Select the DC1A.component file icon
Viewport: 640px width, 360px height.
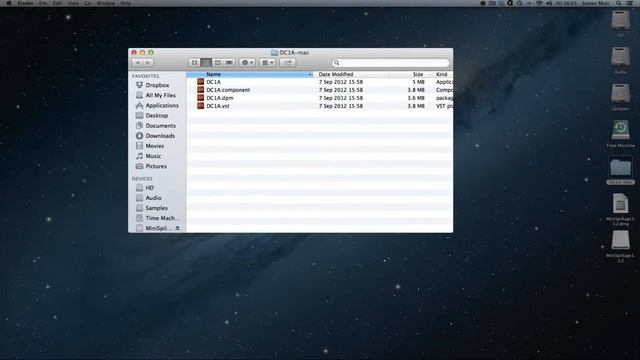[x=200, y=90]
